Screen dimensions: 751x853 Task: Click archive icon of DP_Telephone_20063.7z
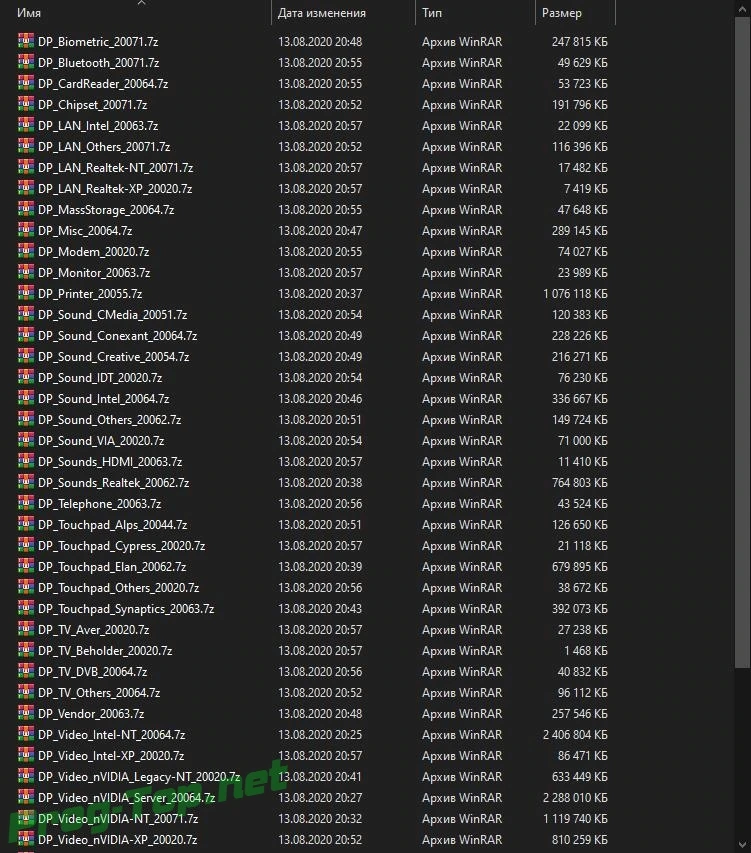coord(26,504)
